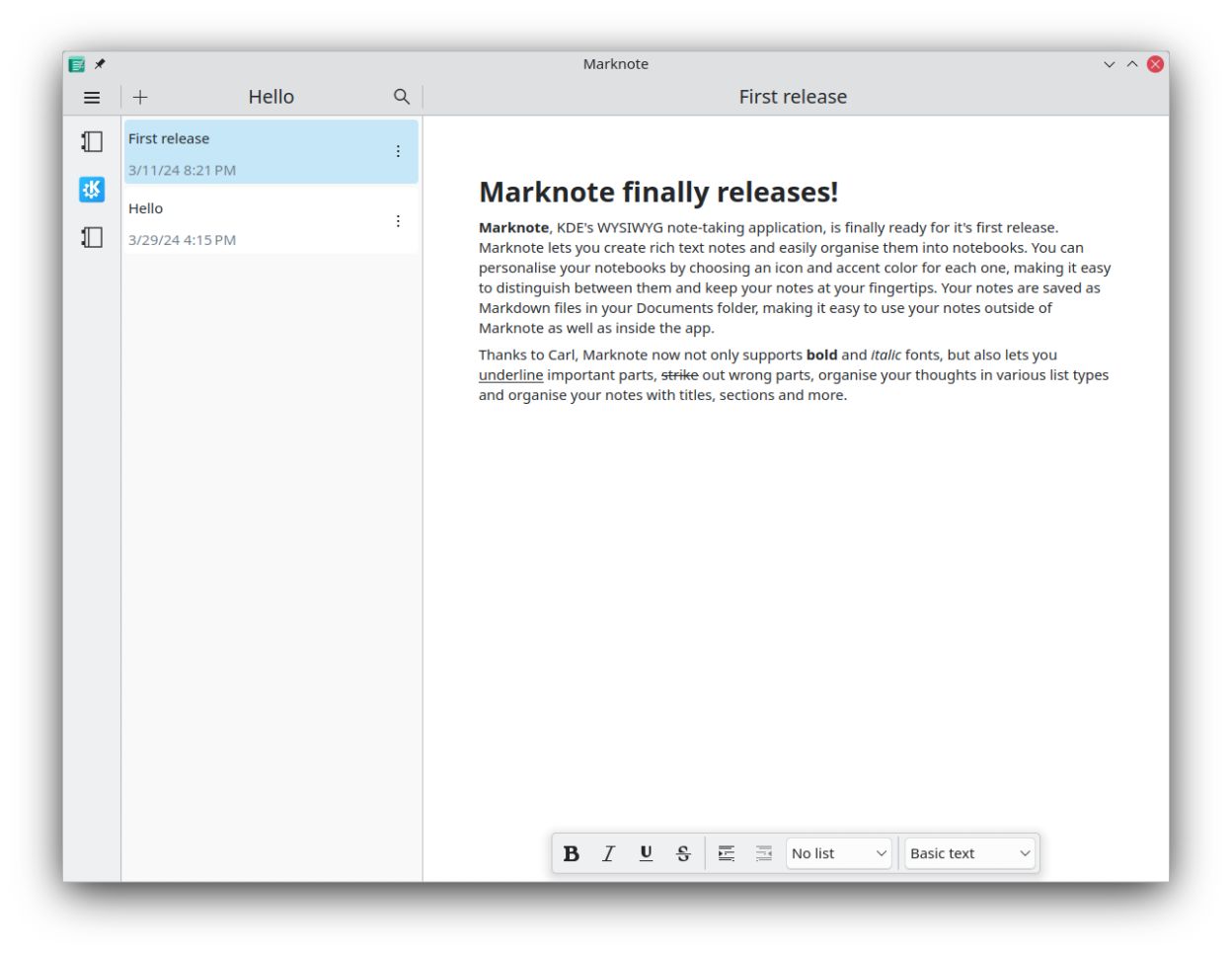Increase the list indentation

pyautogui.click(x=726, y=853)
